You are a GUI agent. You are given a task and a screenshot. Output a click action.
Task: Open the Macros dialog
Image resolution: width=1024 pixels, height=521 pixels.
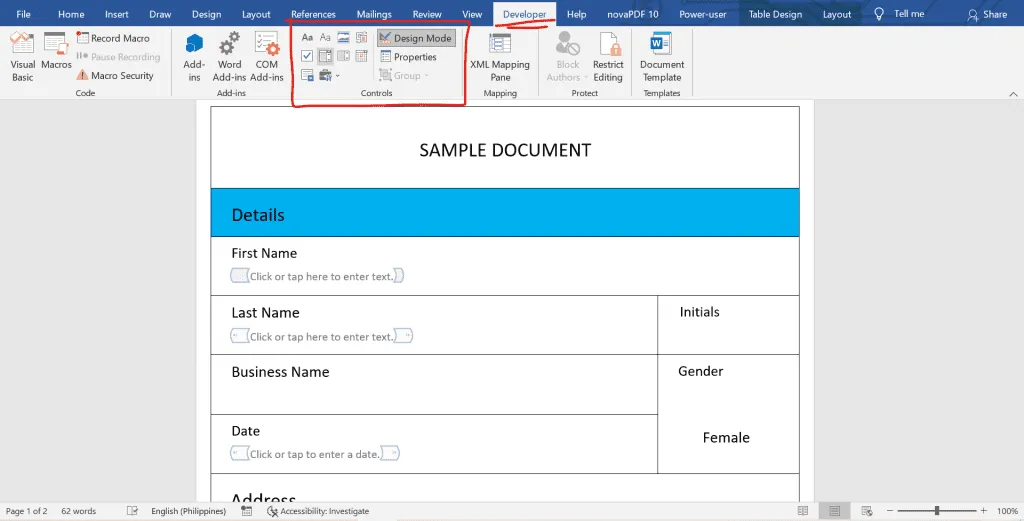[x=56, y=52]
